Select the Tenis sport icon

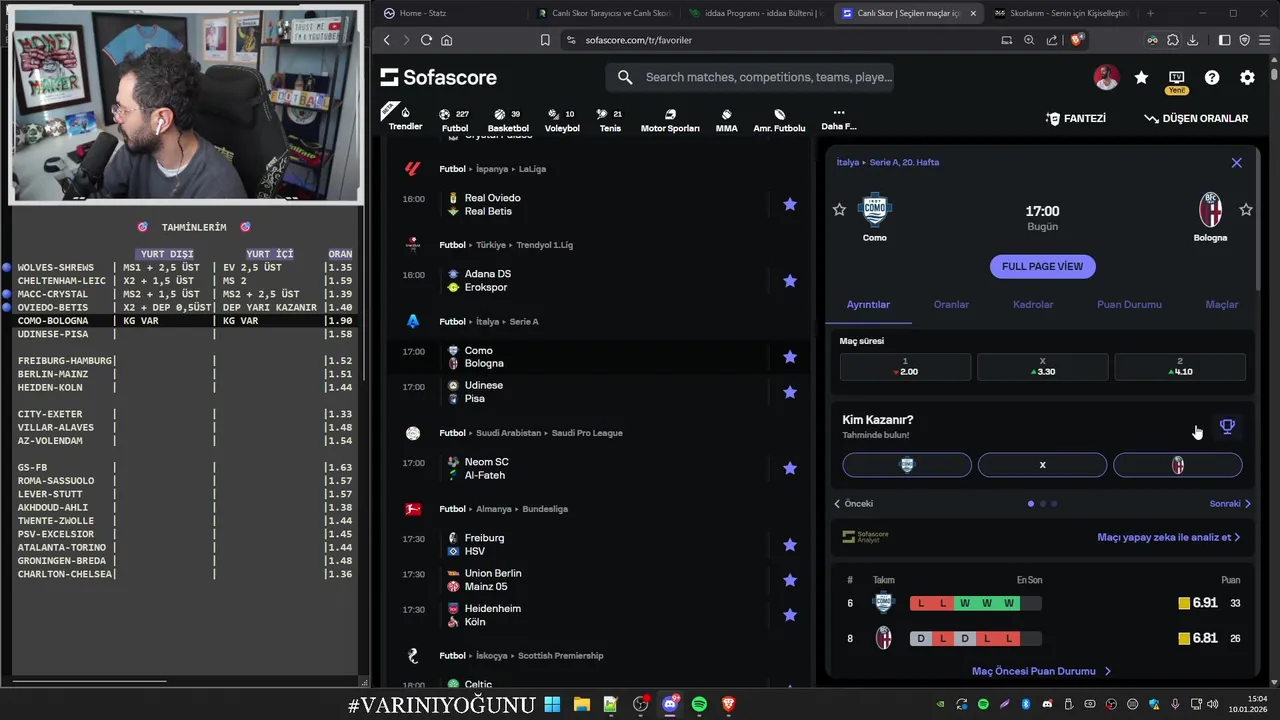coord(610,120)
